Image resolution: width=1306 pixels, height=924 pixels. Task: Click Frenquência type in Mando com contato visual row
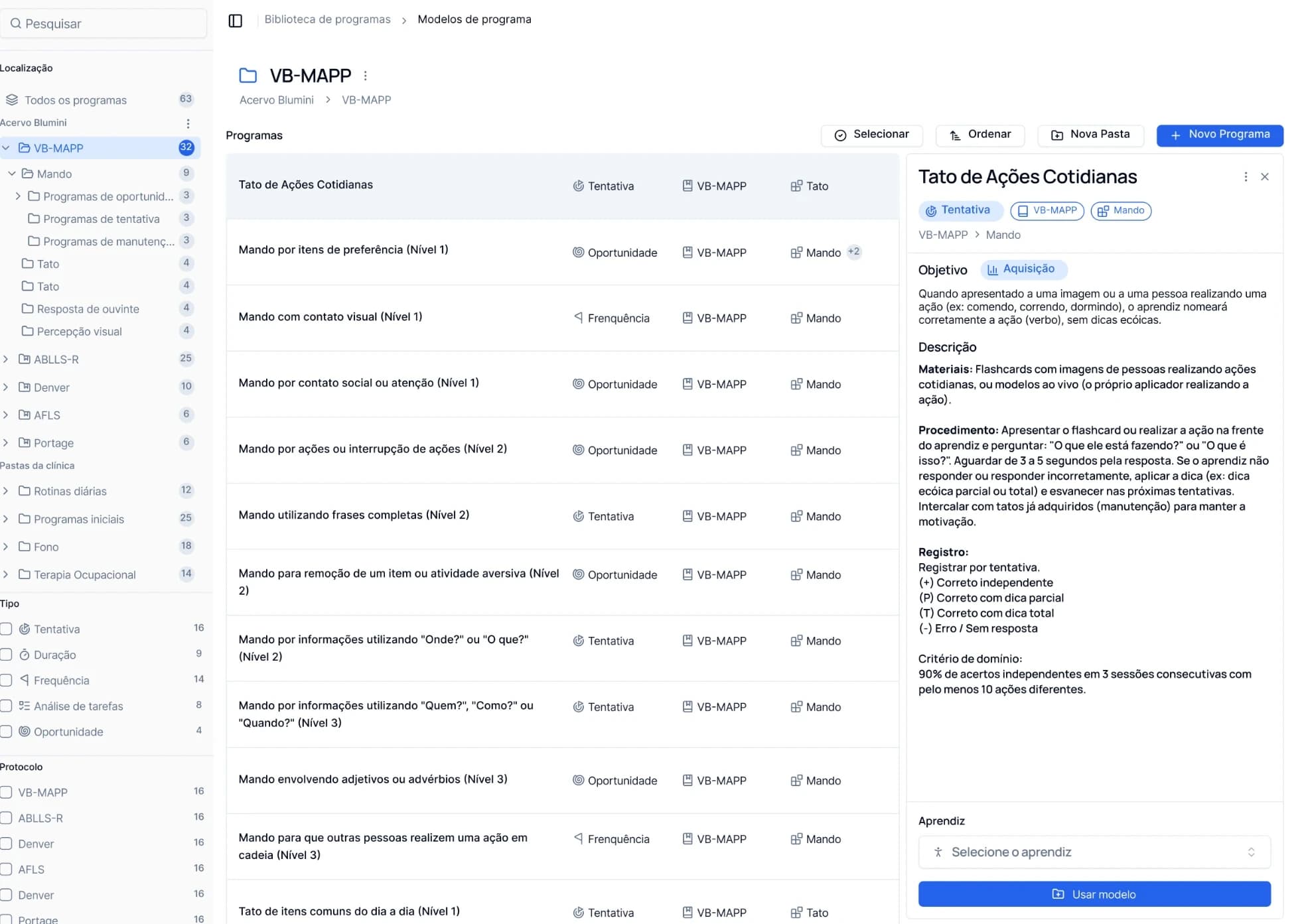pyautogui.click(x=611, y=318)
